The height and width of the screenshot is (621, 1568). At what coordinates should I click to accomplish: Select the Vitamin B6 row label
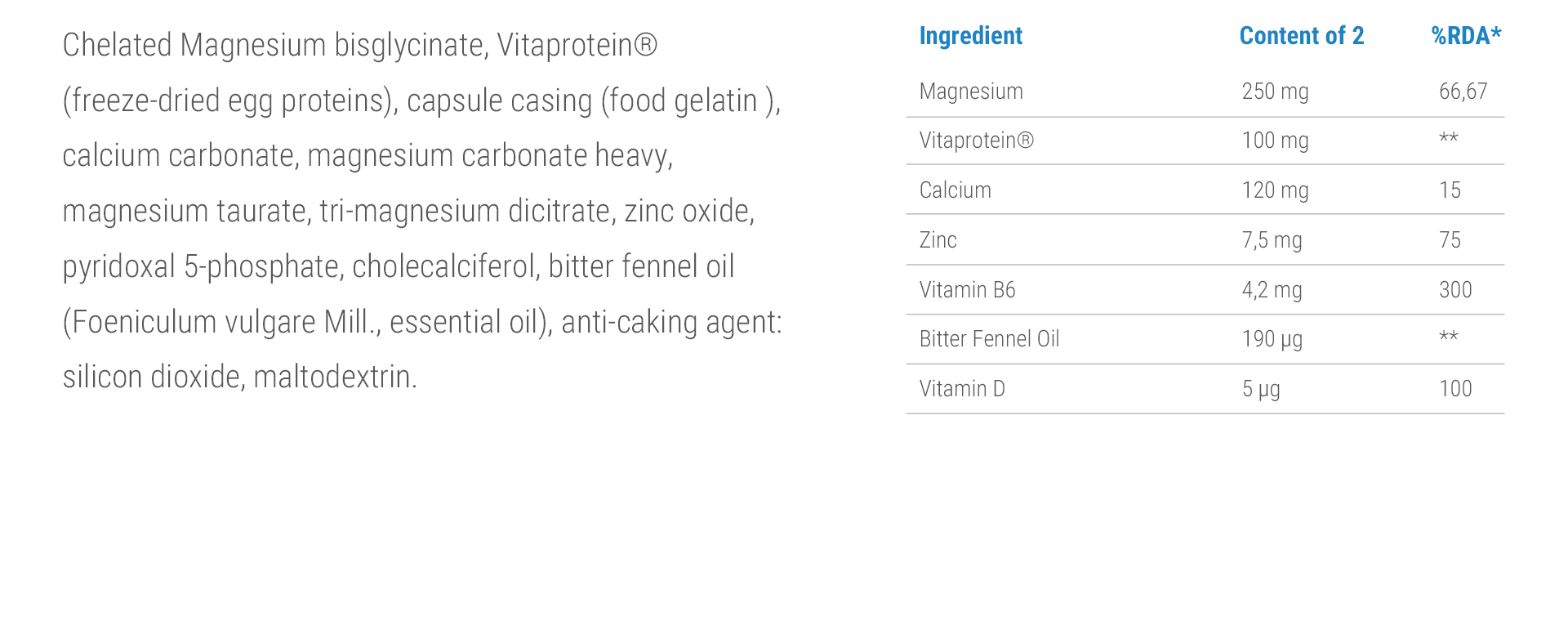tap(967, 290)
